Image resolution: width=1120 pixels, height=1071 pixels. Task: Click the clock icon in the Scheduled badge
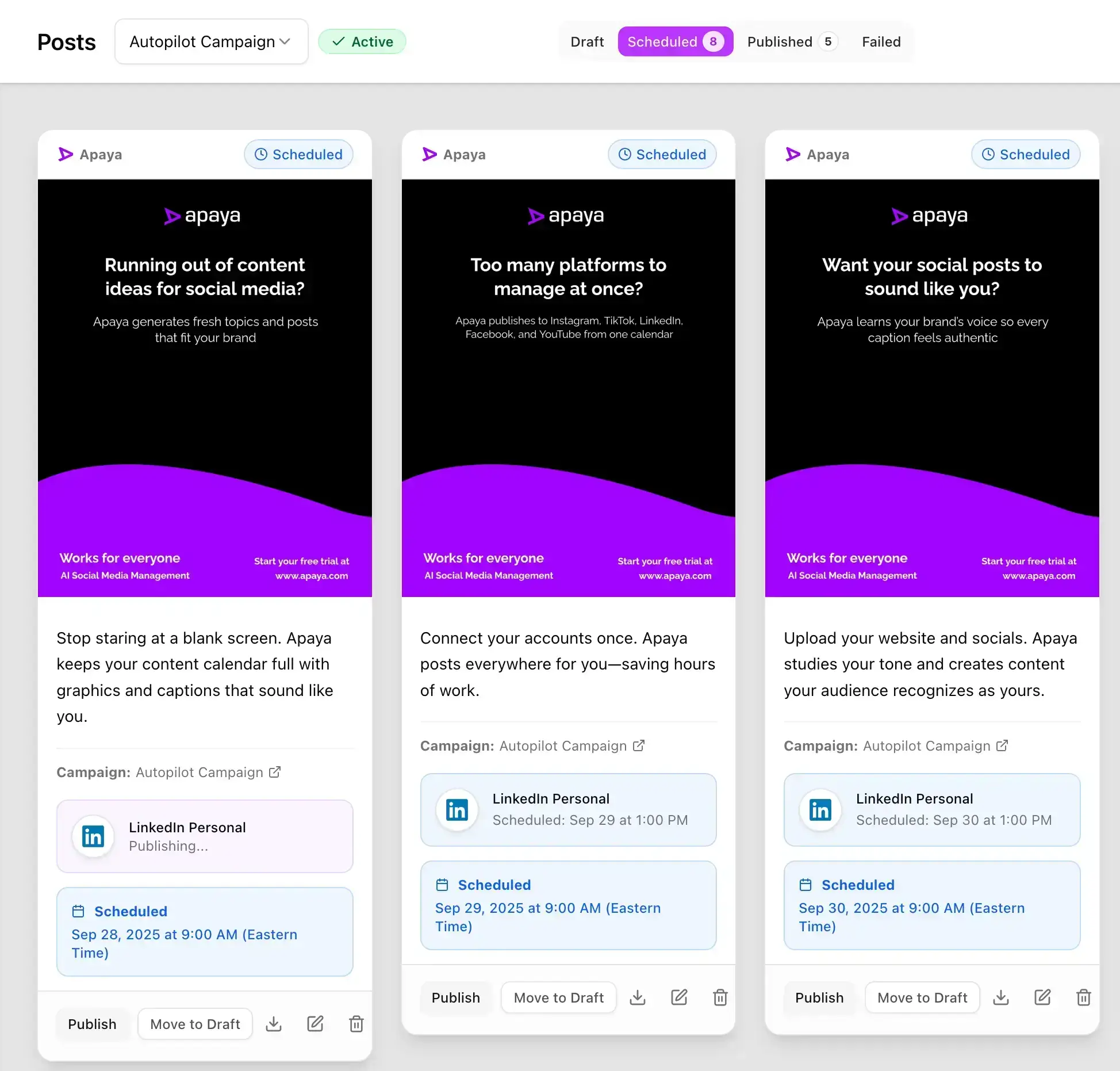click(x=260, y=154)
